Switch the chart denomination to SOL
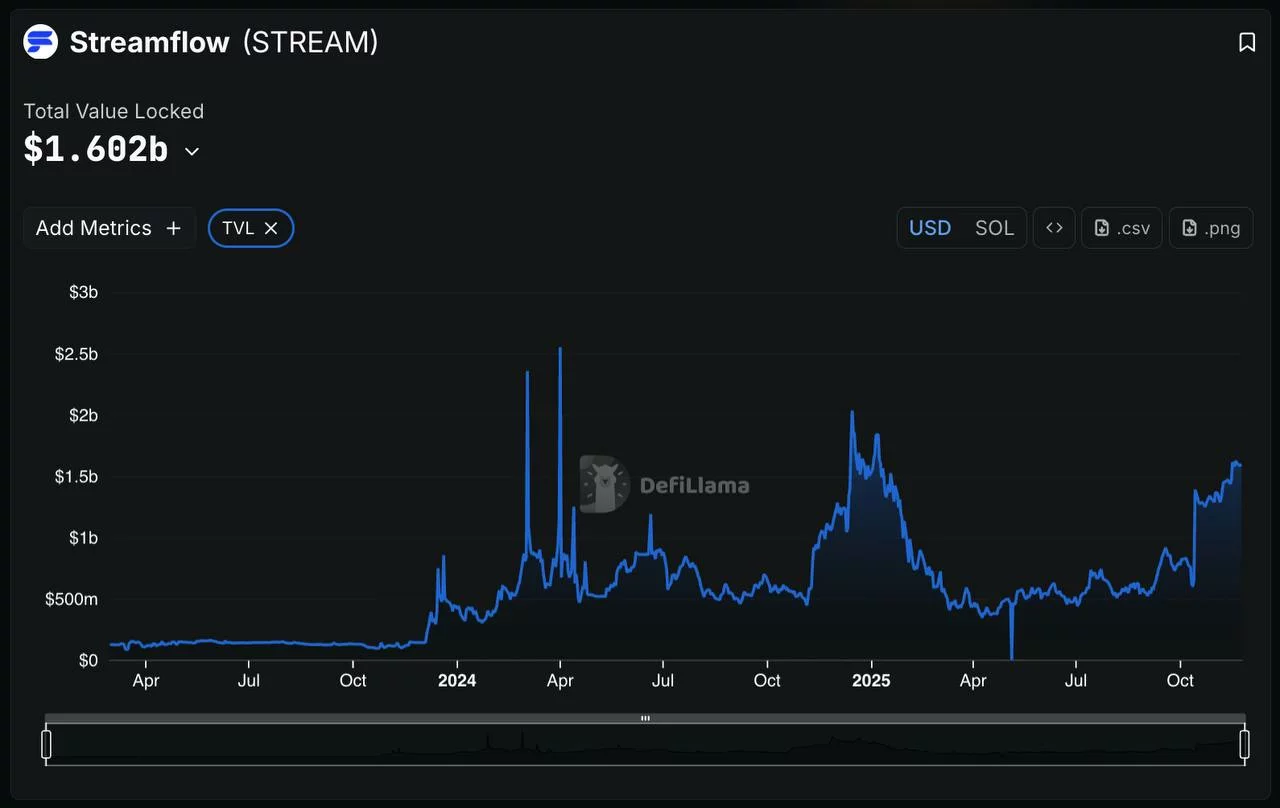Image resolution: width=1280 pixels, height=808 pixels. (994, 228)
